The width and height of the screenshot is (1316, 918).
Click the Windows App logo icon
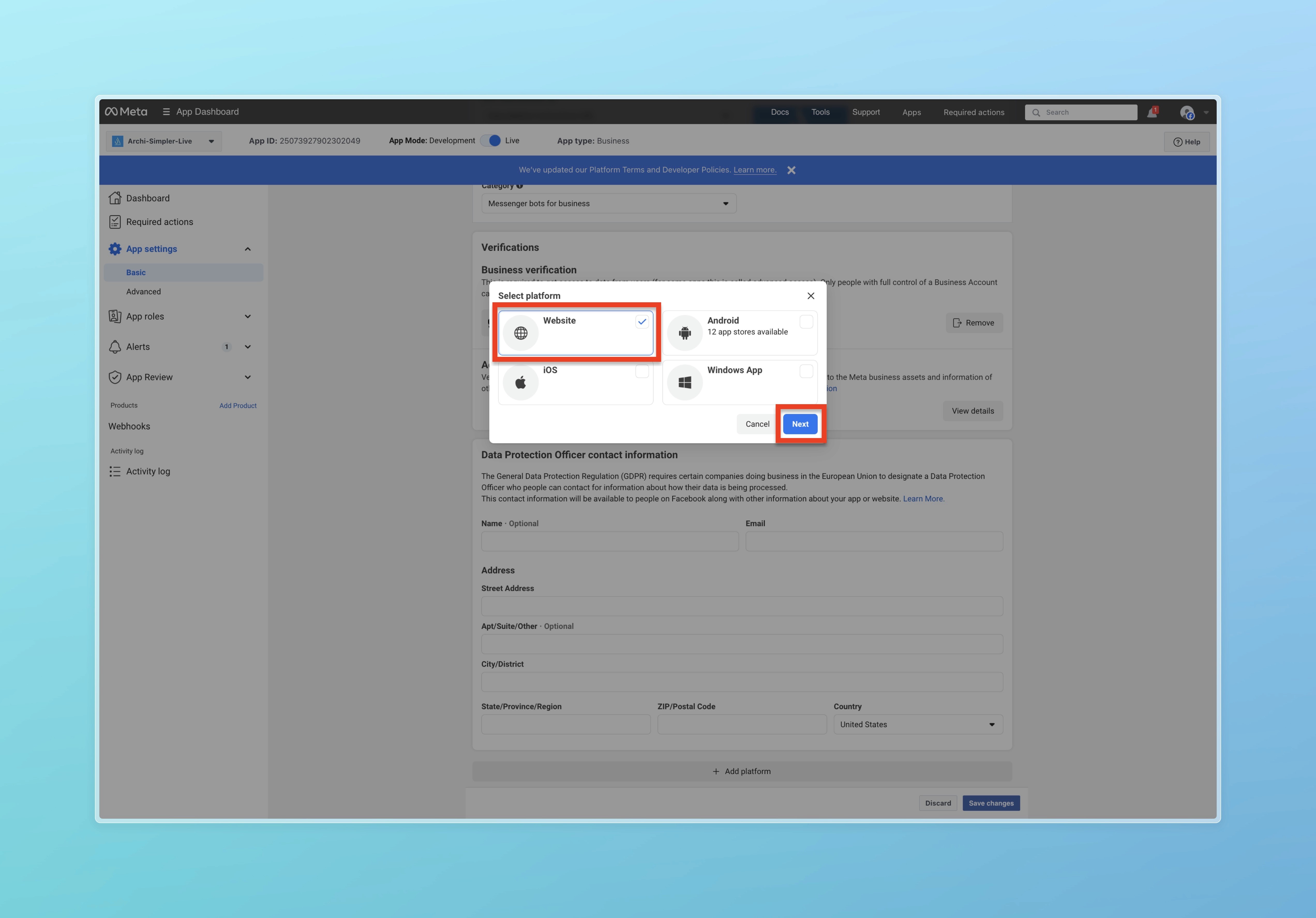[684, 382]
